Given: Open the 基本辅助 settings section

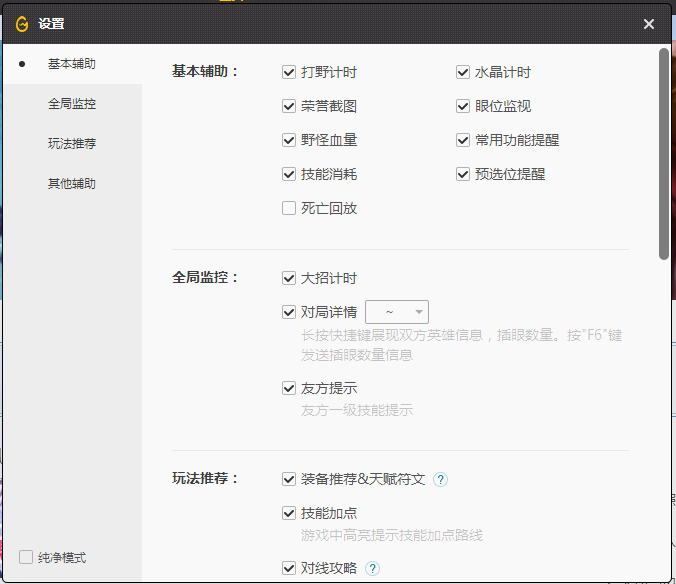Looking at the screenshot, I should click(72, 64).
